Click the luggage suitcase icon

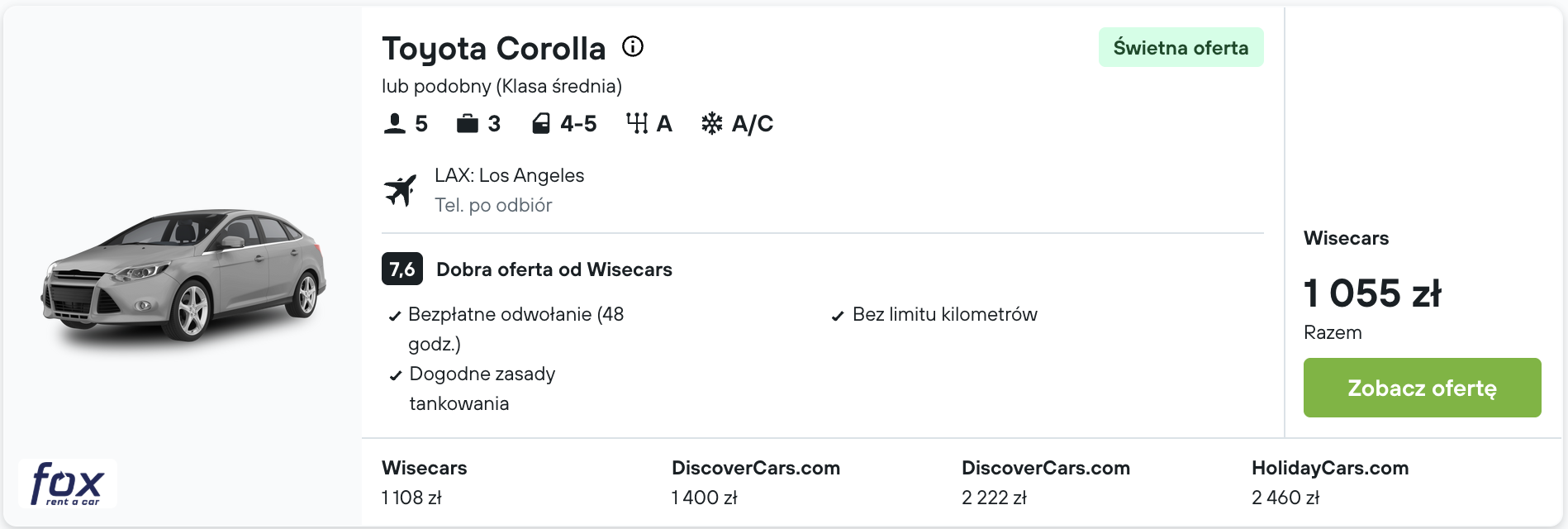pyautogui.click(x=468, y=123)
